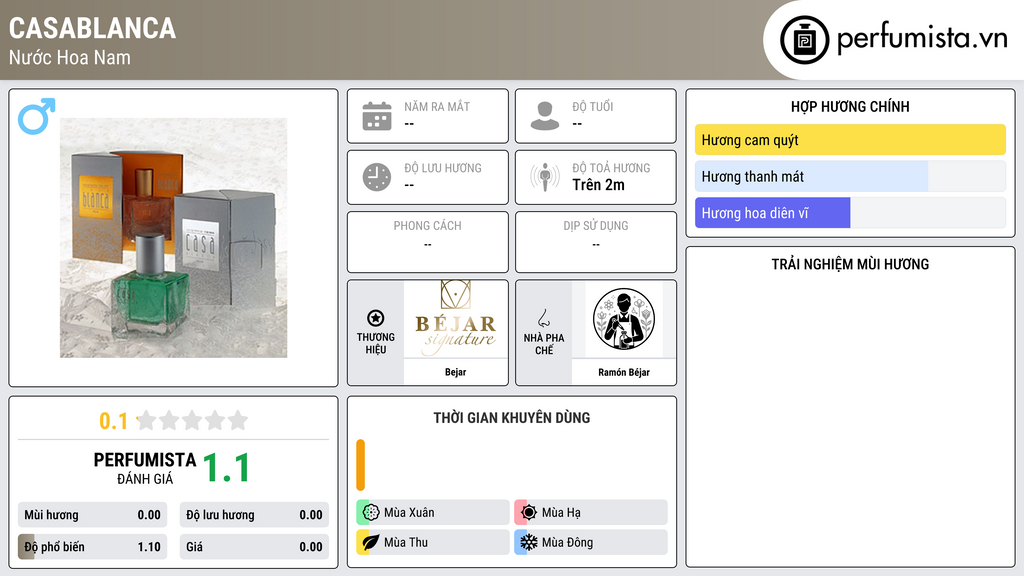Click the Thời Gian Khuyên Dùng heading

coord(512,417)
